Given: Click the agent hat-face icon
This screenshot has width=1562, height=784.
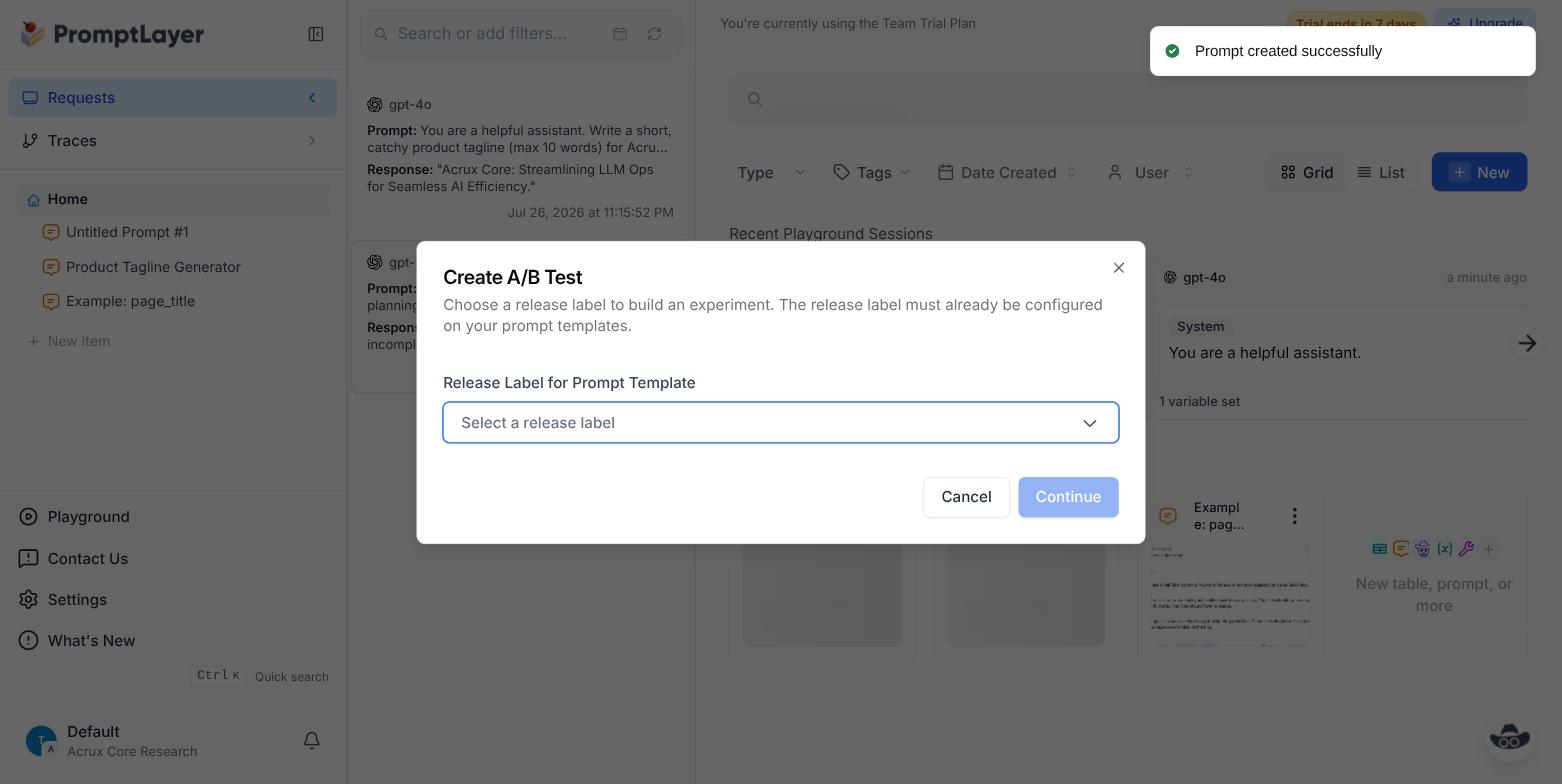Looking at the screenshot, I should pos(1423,549).
